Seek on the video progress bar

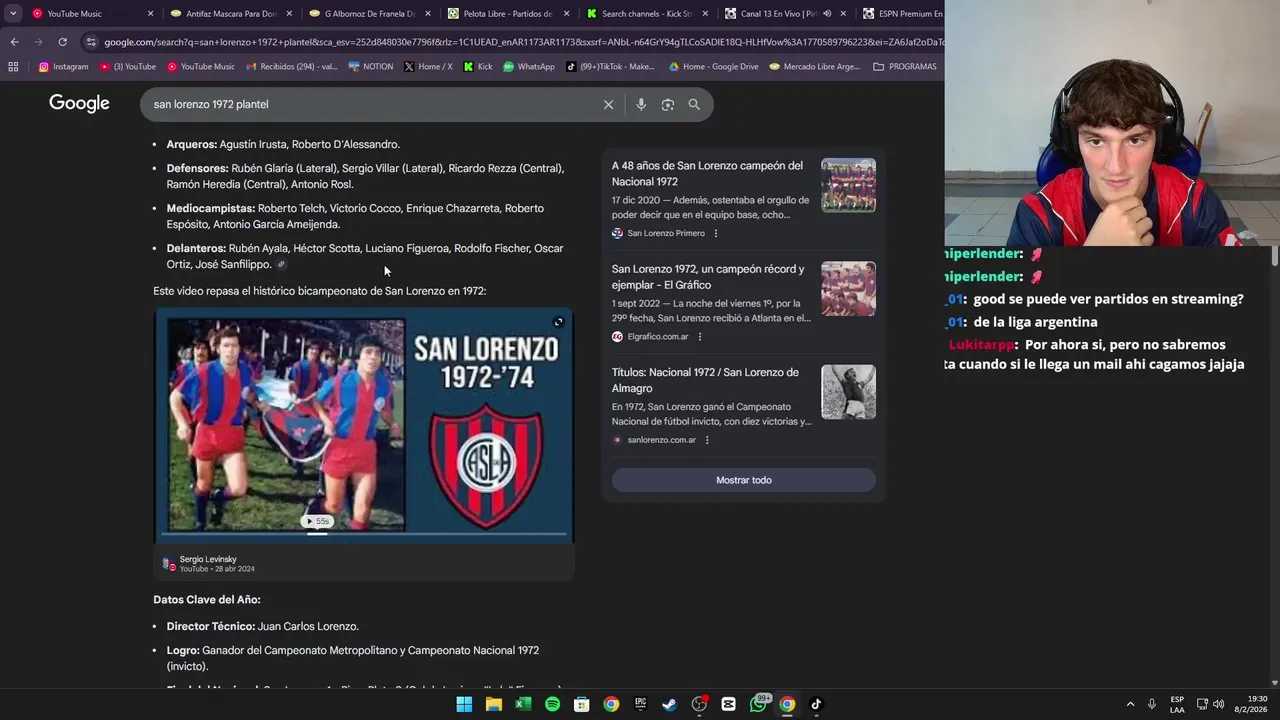364,534
